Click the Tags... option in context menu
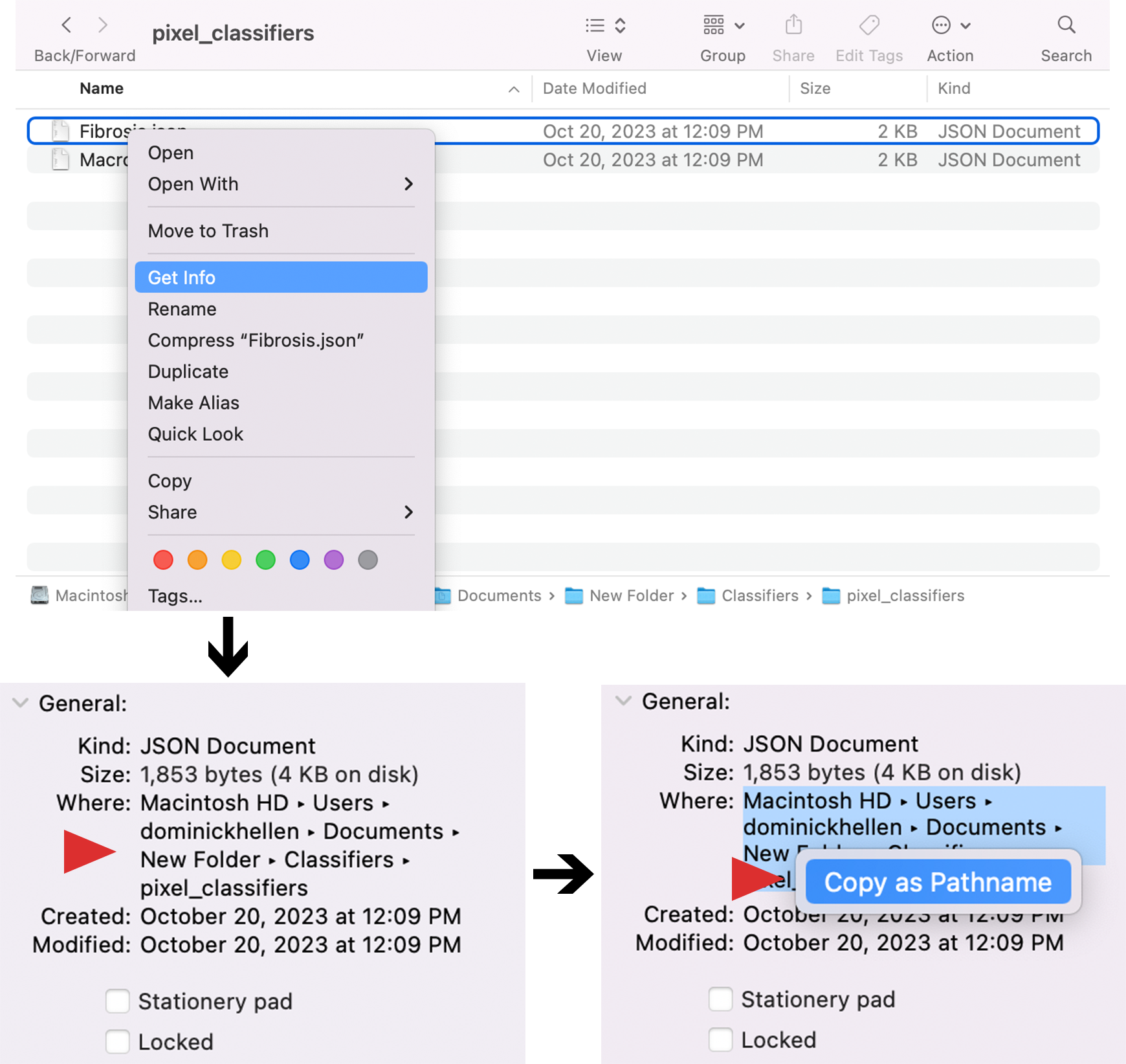The height and width of the screenshot is (1064, 1126). click(175, 596)
